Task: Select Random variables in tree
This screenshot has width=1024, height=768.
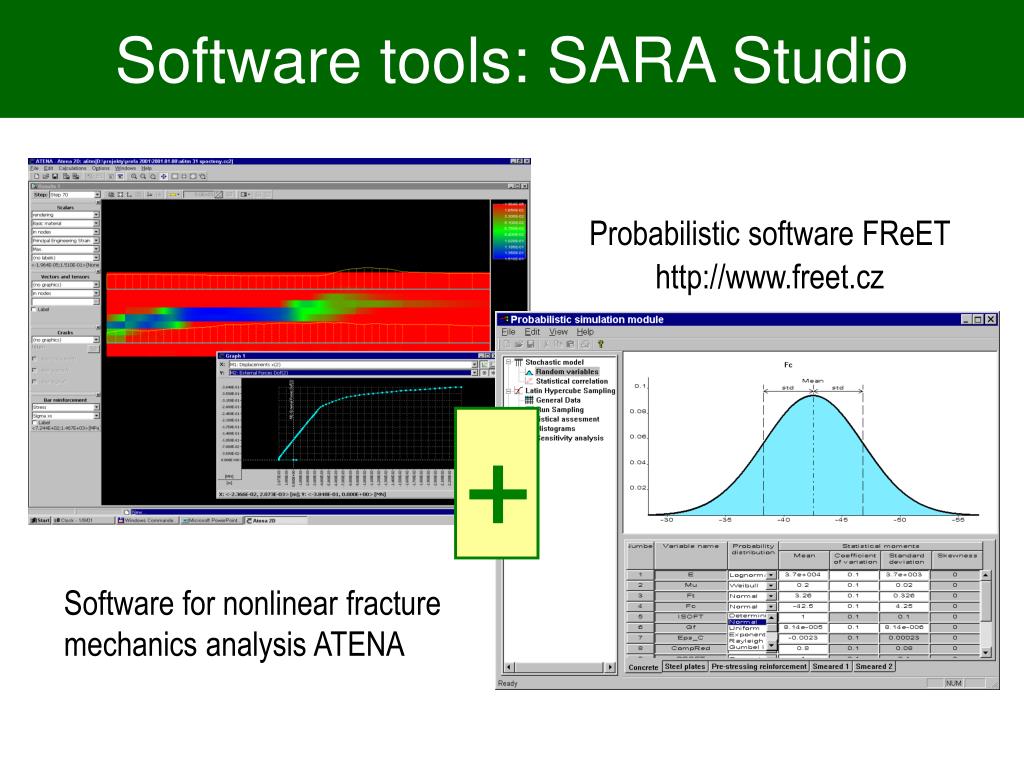Action: 567,372
